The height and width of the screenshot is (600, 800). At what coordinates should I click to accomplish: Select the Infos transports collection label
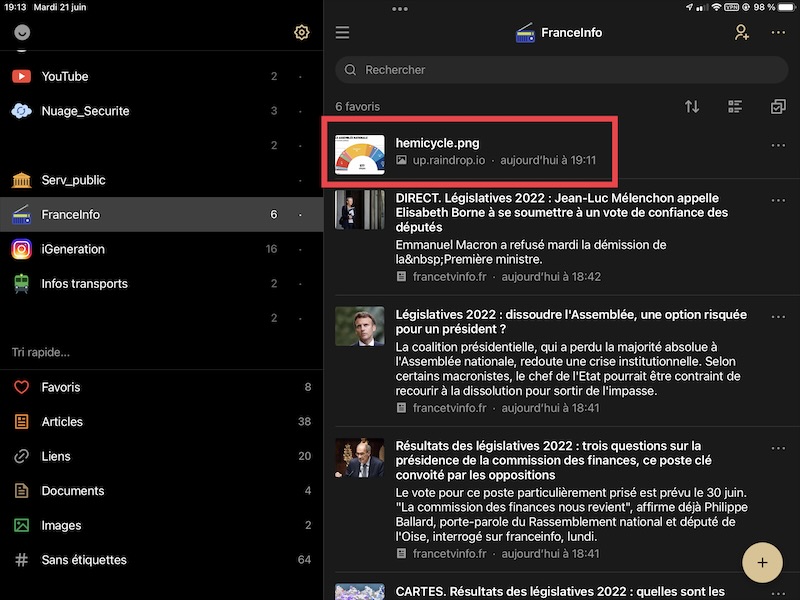[x=84, y=284]
